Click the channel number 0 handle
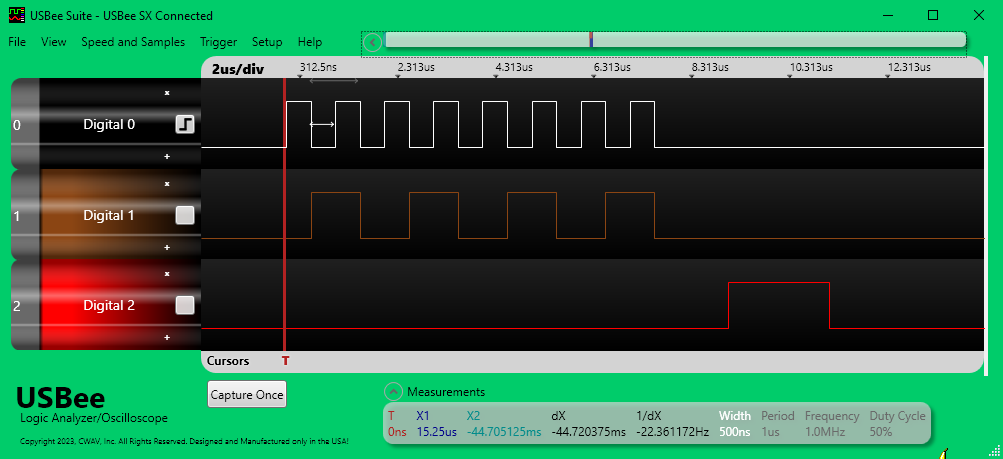The height and width of the screenshot is (459, 1003). click(17, 125)
